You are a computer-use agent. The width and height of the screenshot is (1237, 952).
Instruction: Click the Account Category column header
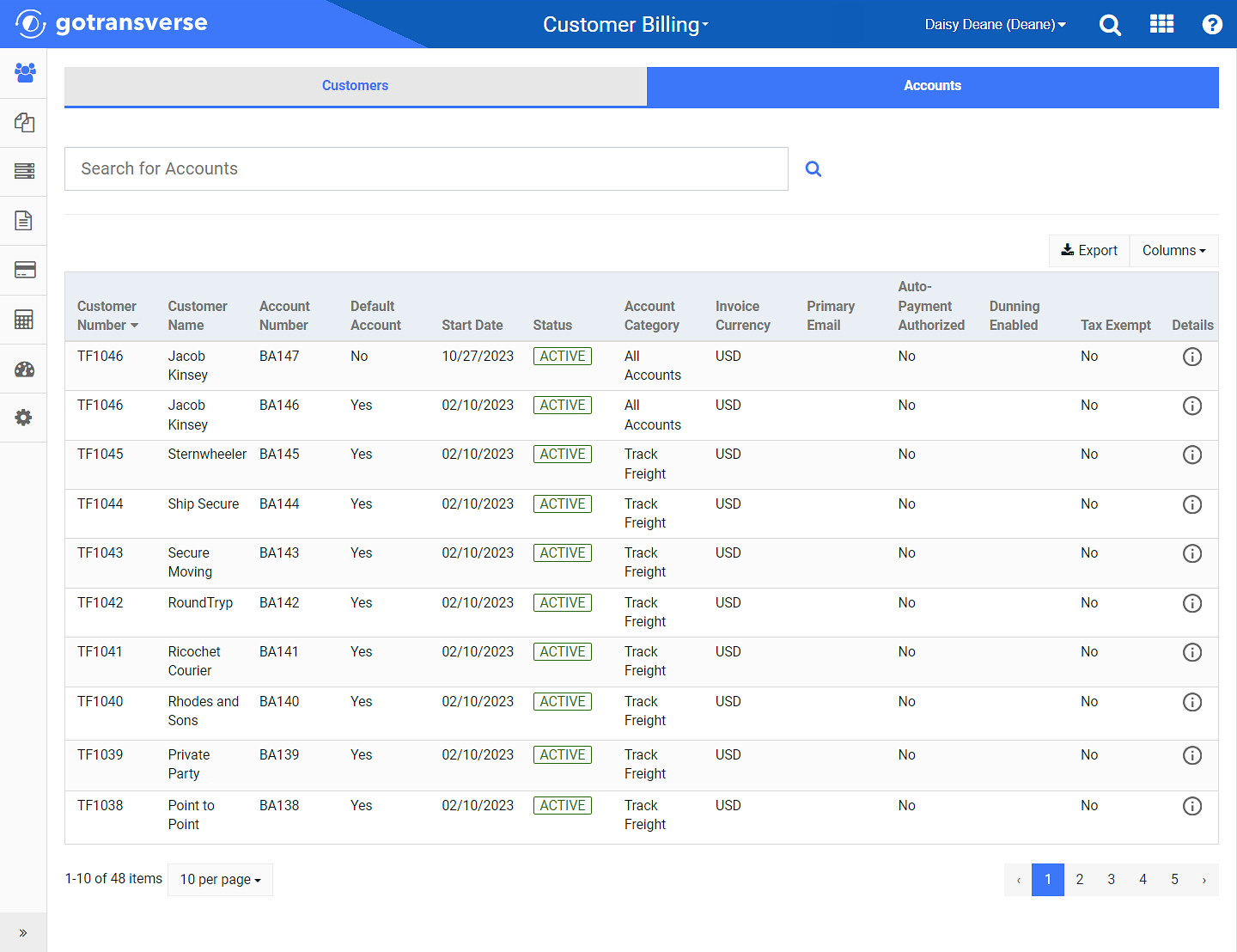652,315
